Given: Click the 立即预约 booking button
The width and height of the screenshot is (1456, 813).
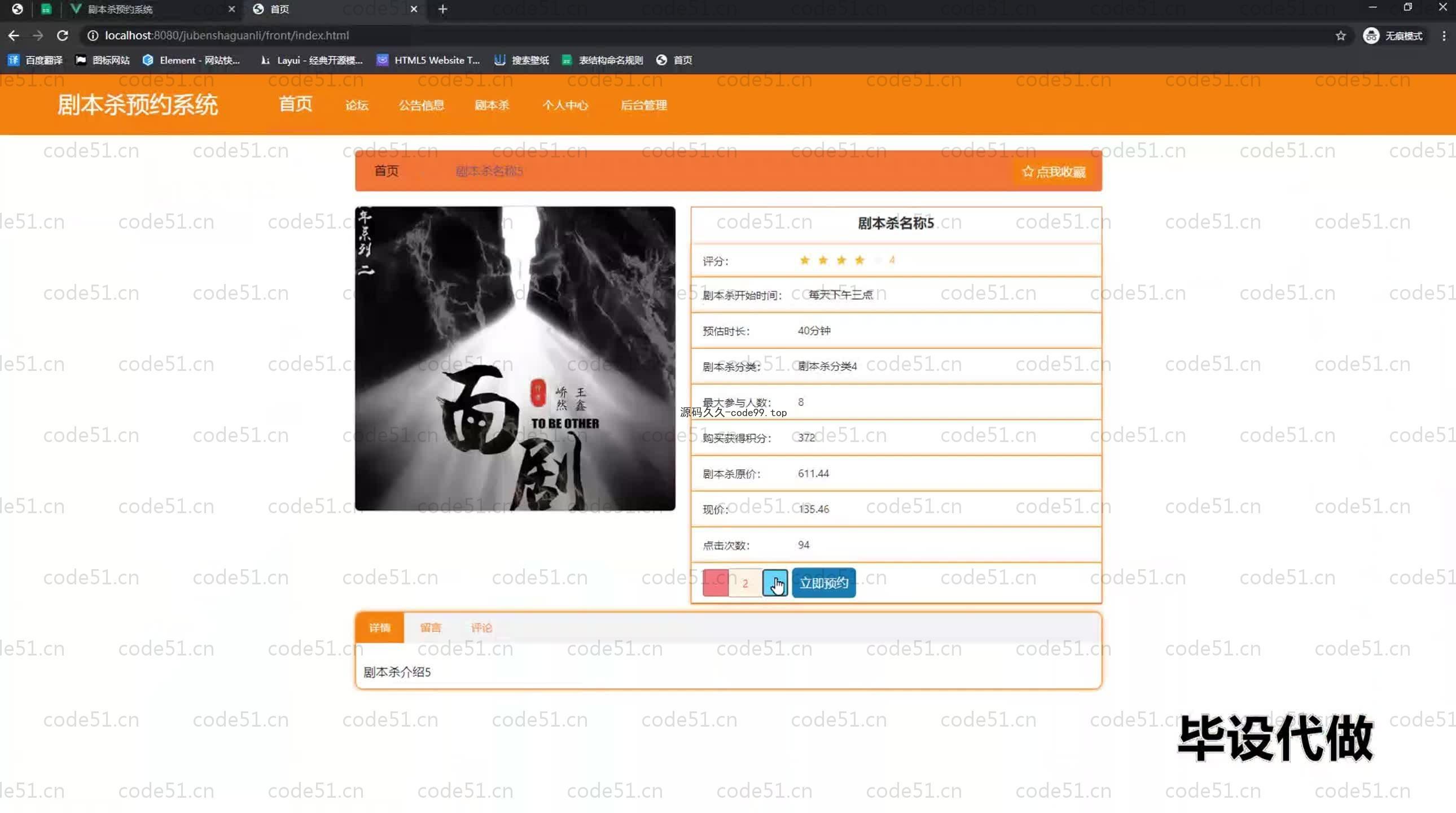Looking at the screenshot, I should coord(823,583).
